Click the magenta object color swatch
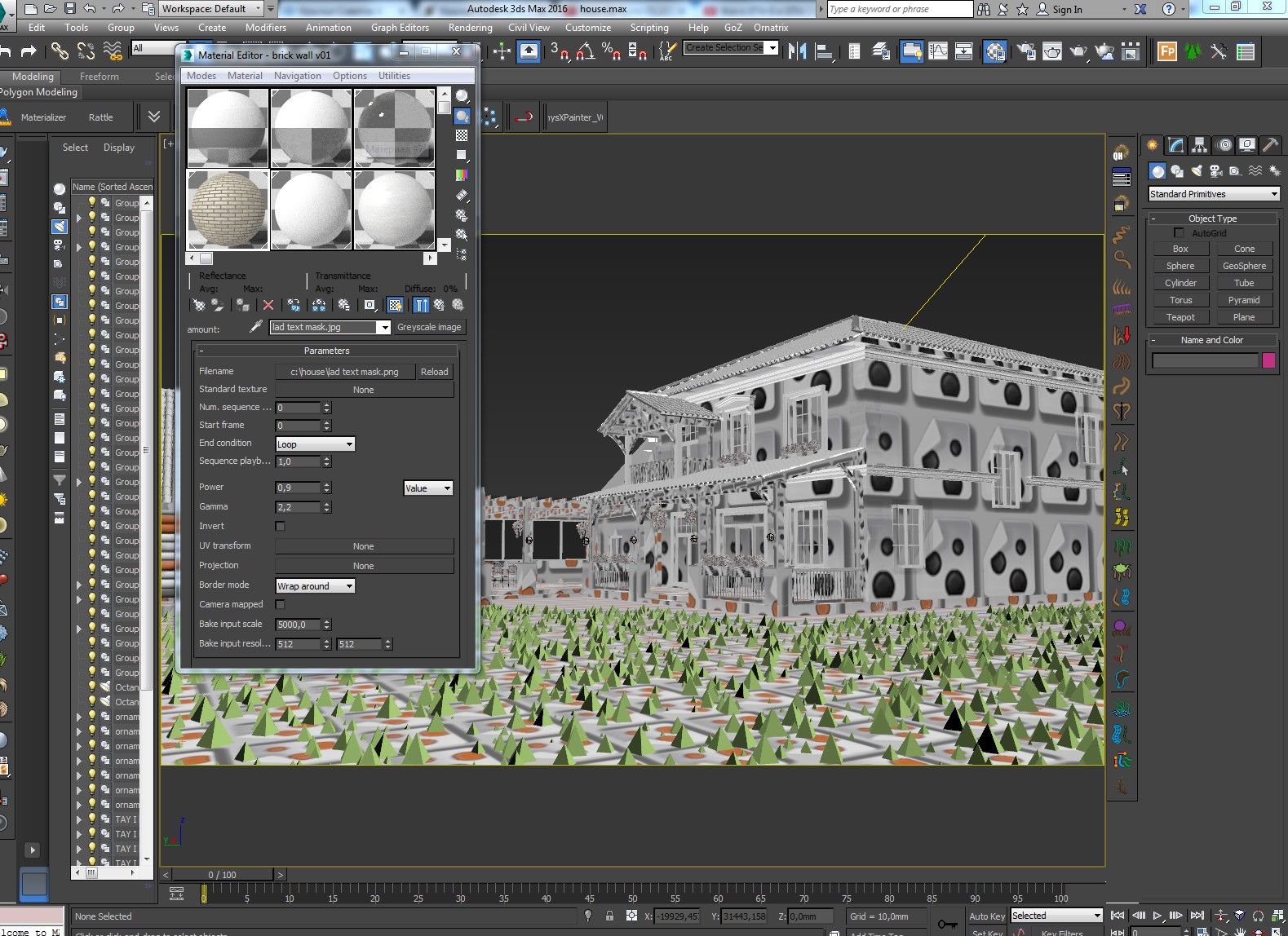The width and height of the screenshot is (1288, 936). 1268,360
